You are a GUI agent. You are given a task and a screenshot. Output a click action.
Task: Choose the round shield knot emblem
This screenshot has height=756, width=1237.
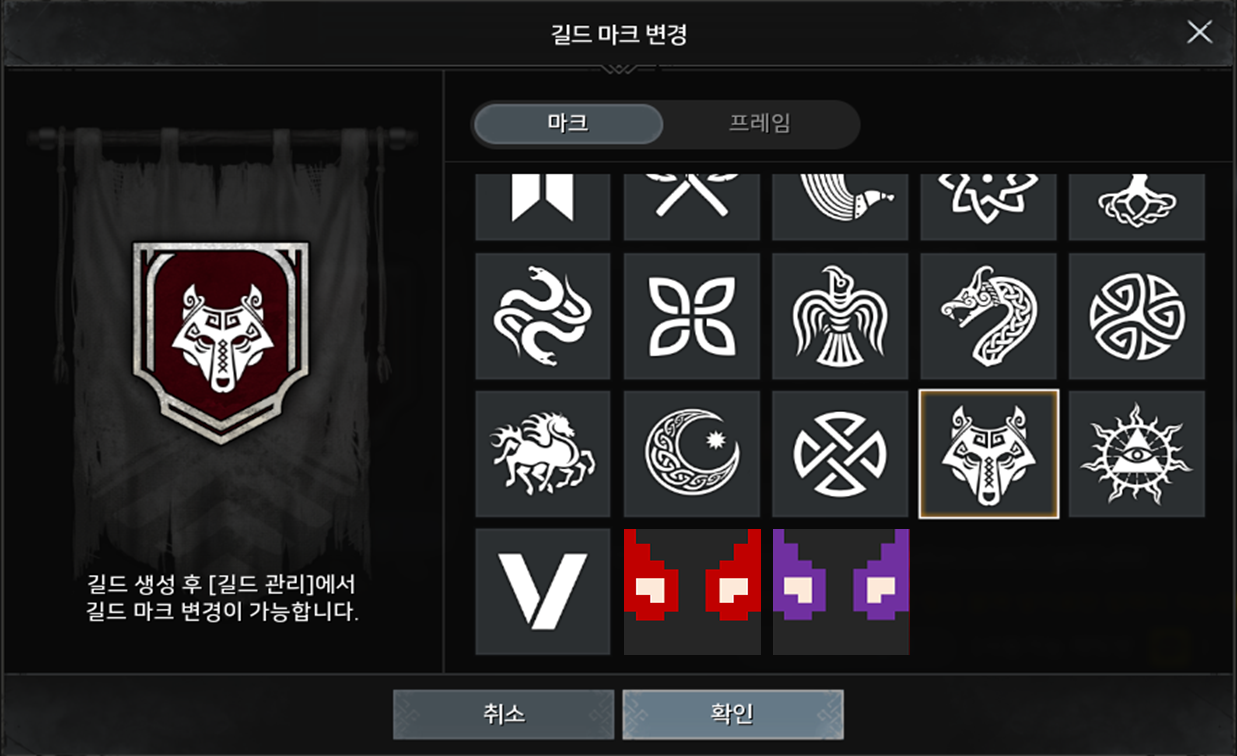(840, 454)
